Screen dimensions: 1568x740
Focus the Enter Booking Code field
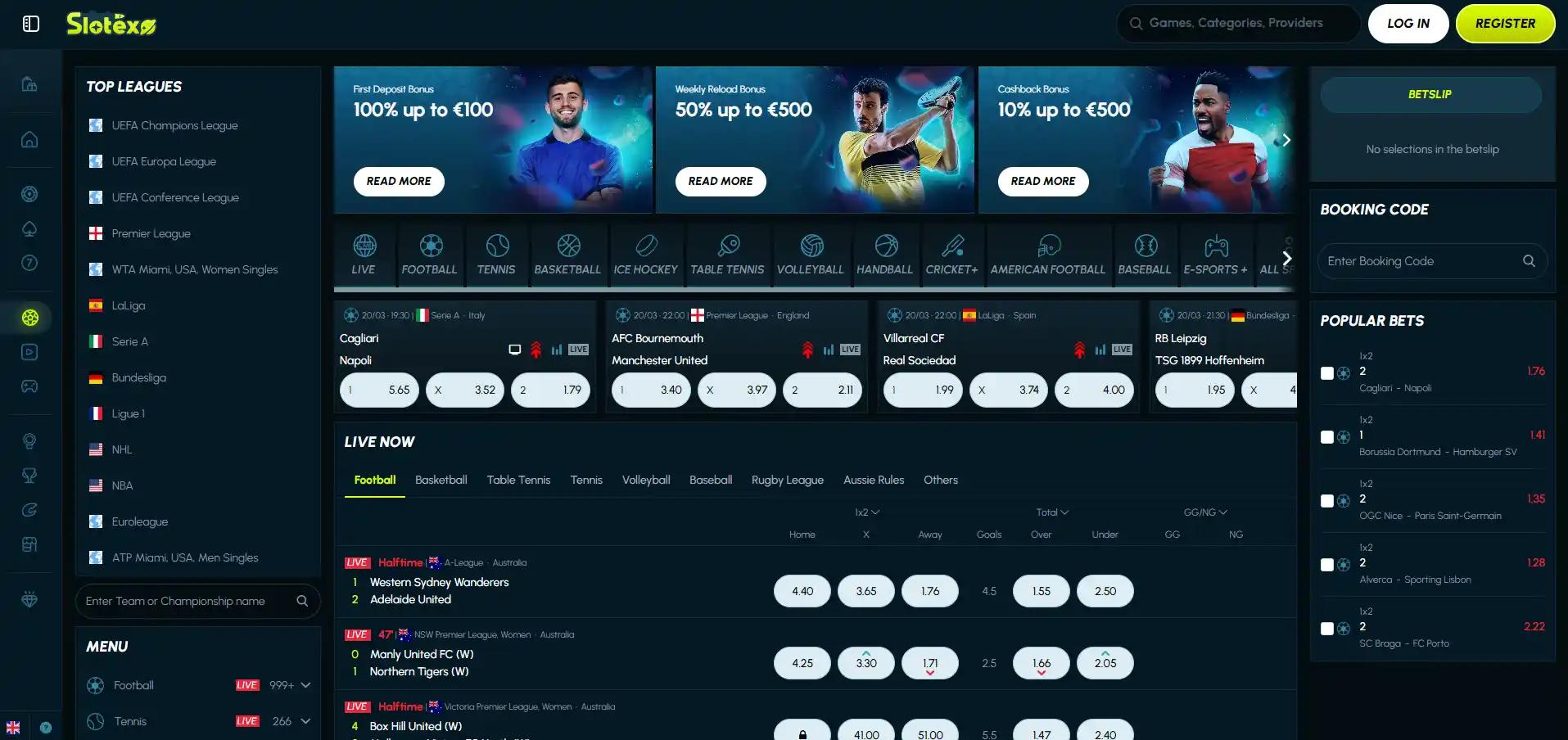[x=1433, y=261]
